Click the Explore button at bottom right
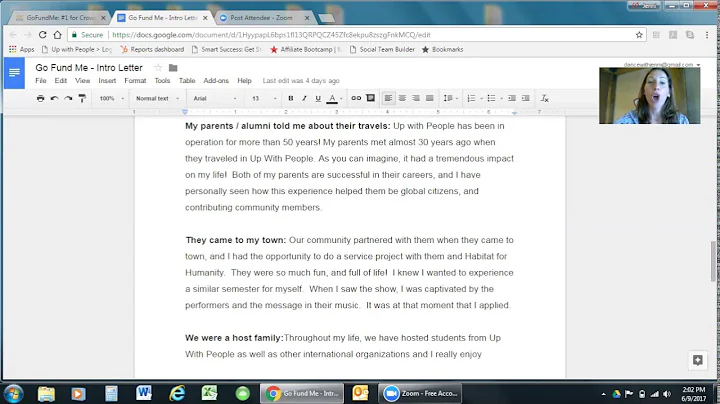This screenshot has width=720, height=404. (x=698, y=360)
